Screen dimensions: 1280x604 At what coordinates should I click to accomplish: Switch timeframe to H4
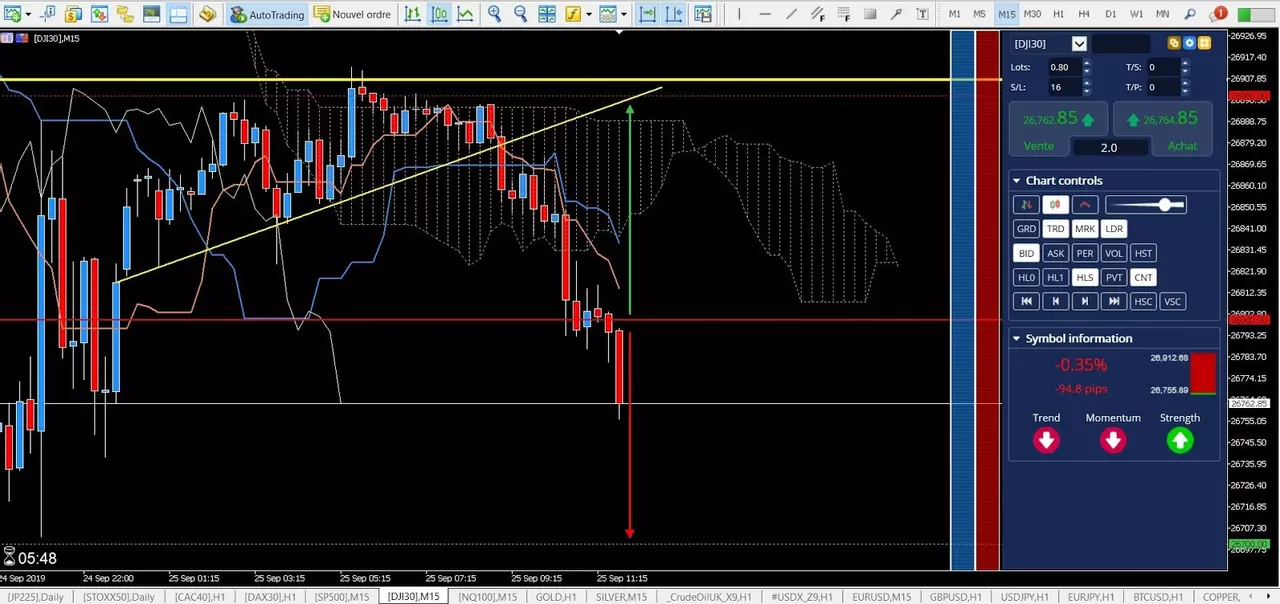[x=1084, y=14]
